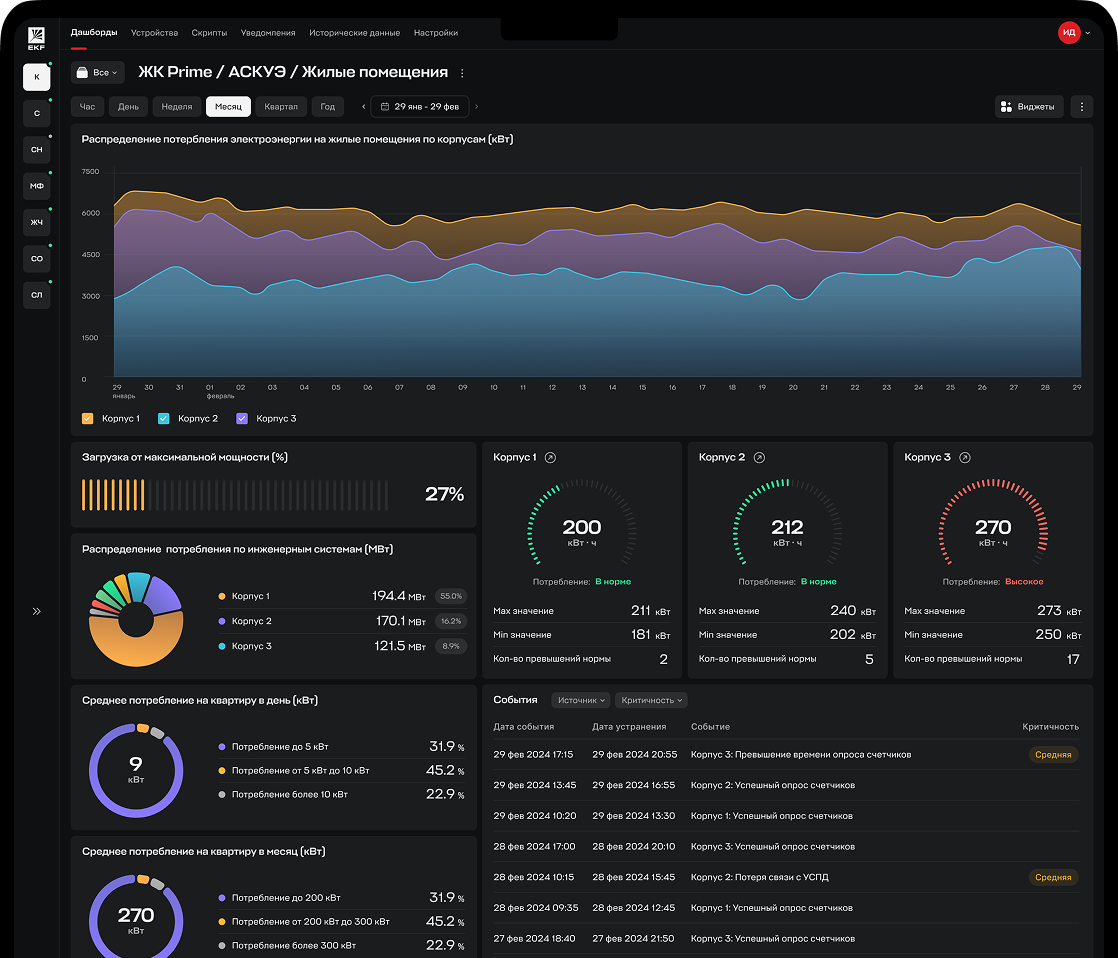Viewport: 1118px width, 958px height.
Task: Uncheck the Корпус 1 legend checkbox
Action: tap(87, 418)
